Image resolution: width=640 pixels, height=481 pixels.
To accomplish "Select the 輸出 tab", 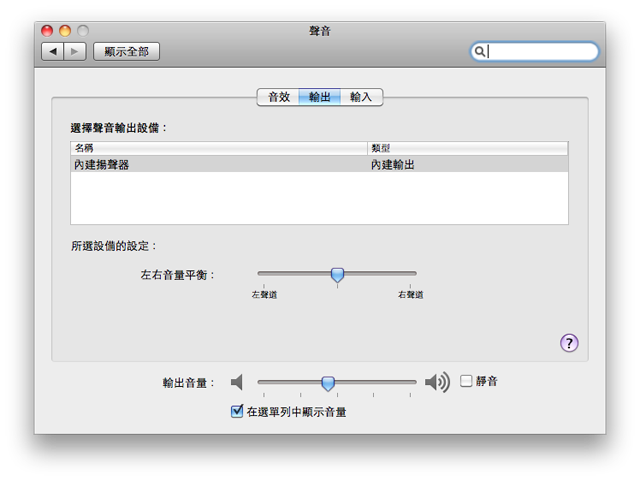I will [320, 97].
